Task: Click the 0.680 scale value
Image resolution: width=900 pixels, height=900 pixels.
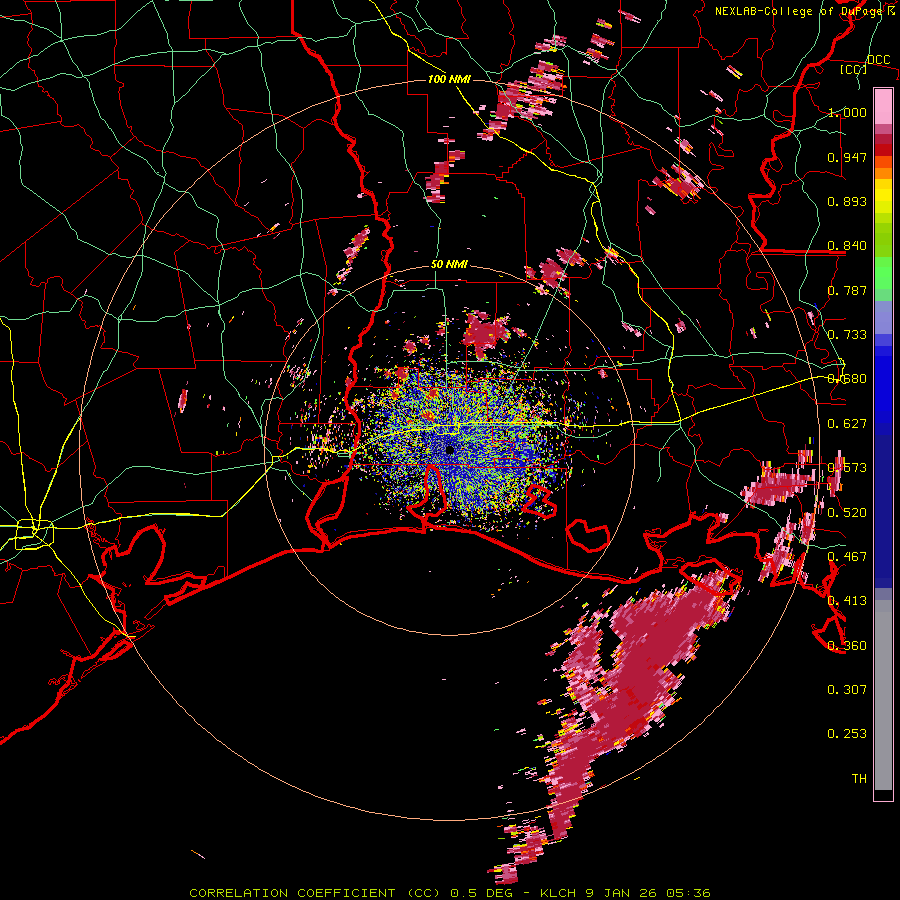Action: (x=847, y=379)
